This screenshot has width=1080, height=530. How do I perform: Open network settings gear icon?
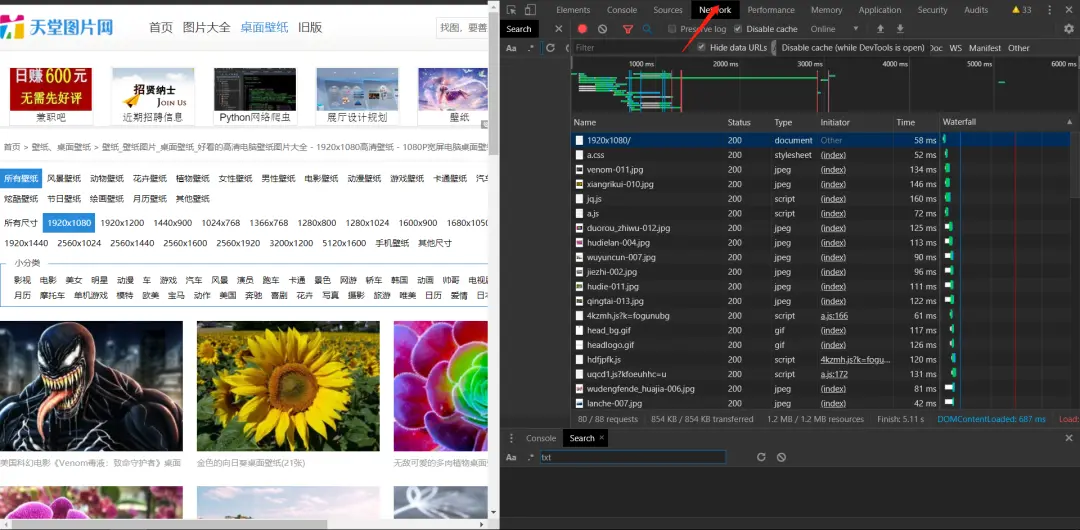tap(1069, 29)
